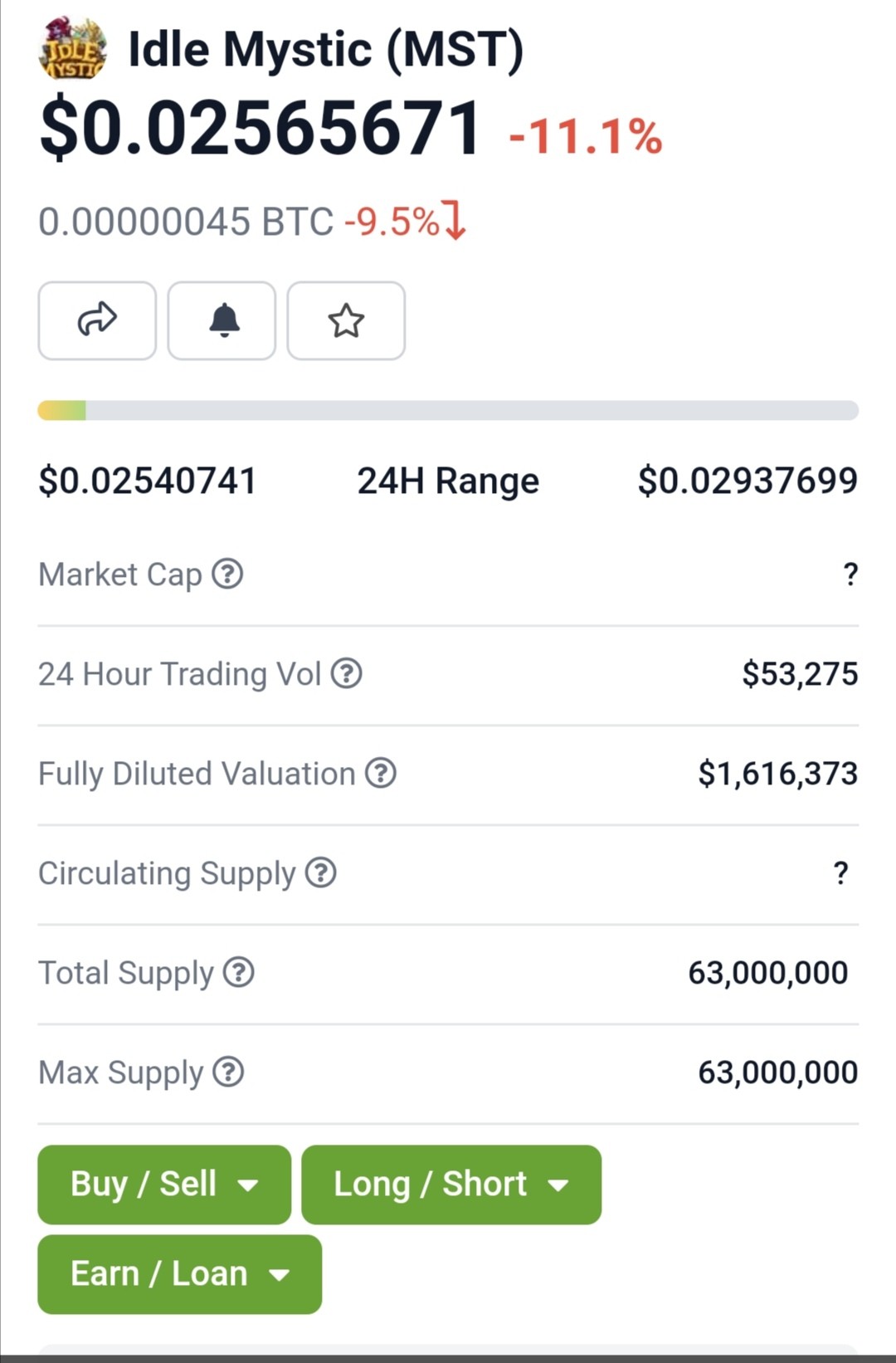Show Circulating Supply info icon
The width and height of the screenshot is (896, 1363).
click(x=320, y=872)
